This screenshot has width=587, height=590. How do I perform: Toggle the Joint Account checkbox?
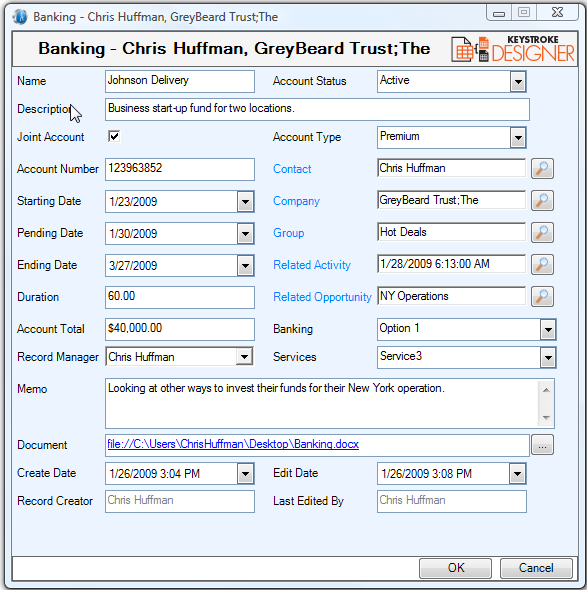pyautogui.click(x=114, y=136)
